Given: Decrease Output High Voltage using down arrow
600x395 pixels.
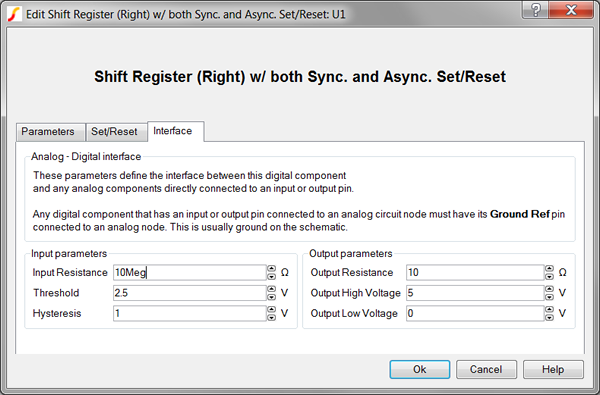Looking at the screenshot, I should pos(549,297).
